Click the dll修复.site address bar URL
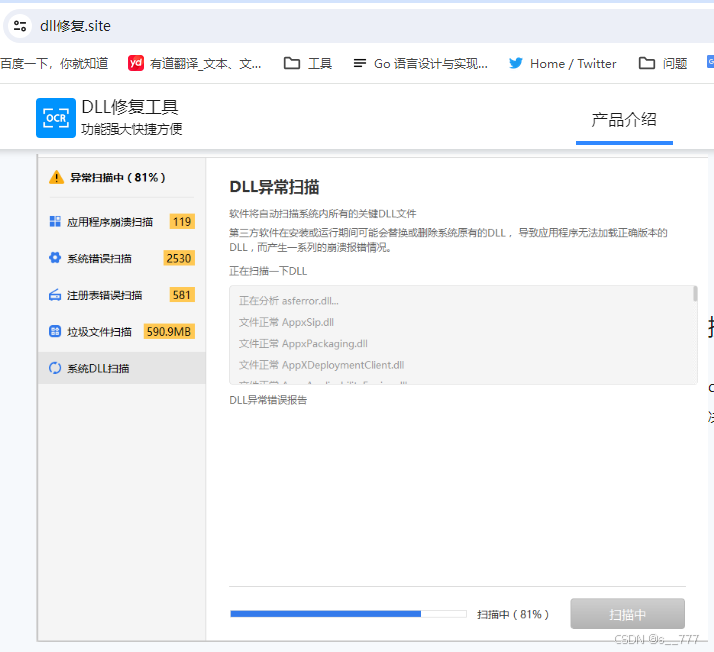714x652 pixels. tap(75, 26)
